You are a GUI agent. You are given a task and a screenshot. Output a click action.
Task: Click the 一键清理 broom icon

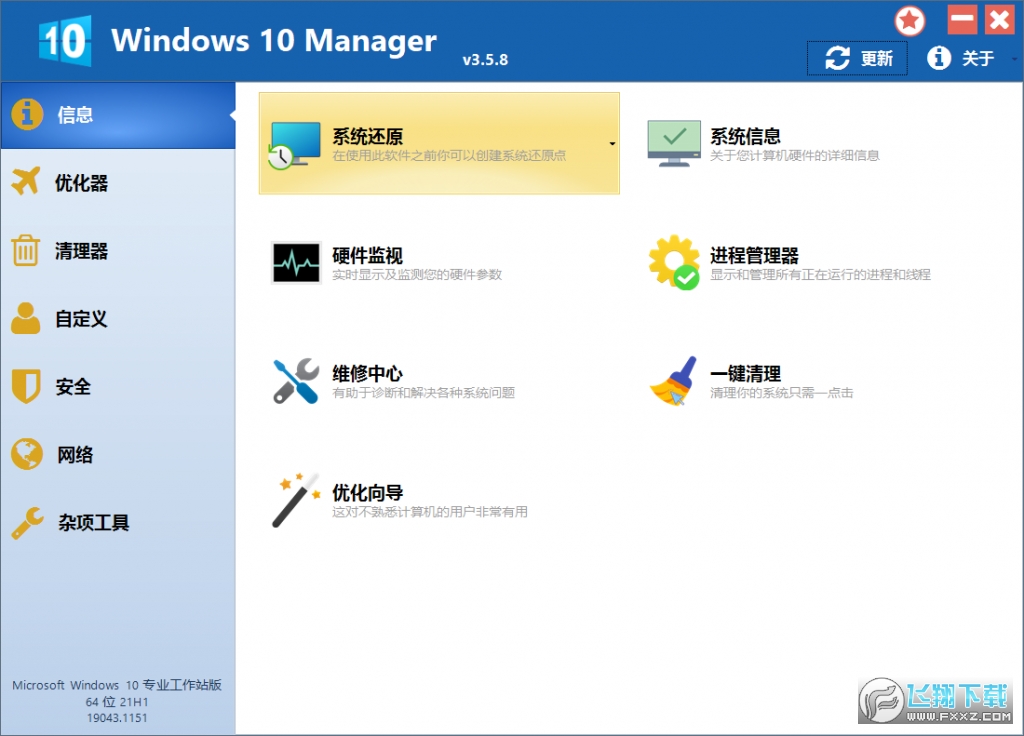coord(673,381)
